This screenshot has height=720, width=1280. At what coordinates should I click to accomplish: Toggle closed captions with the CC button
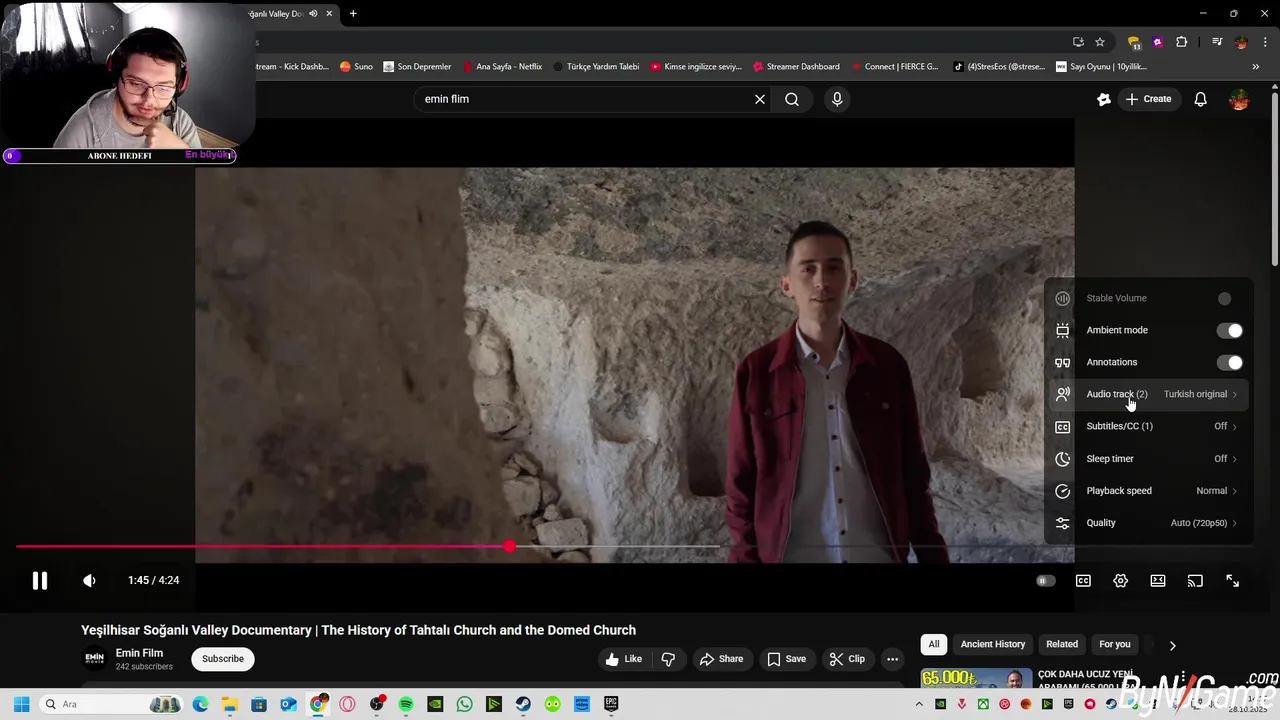(x=1083, y=581)
